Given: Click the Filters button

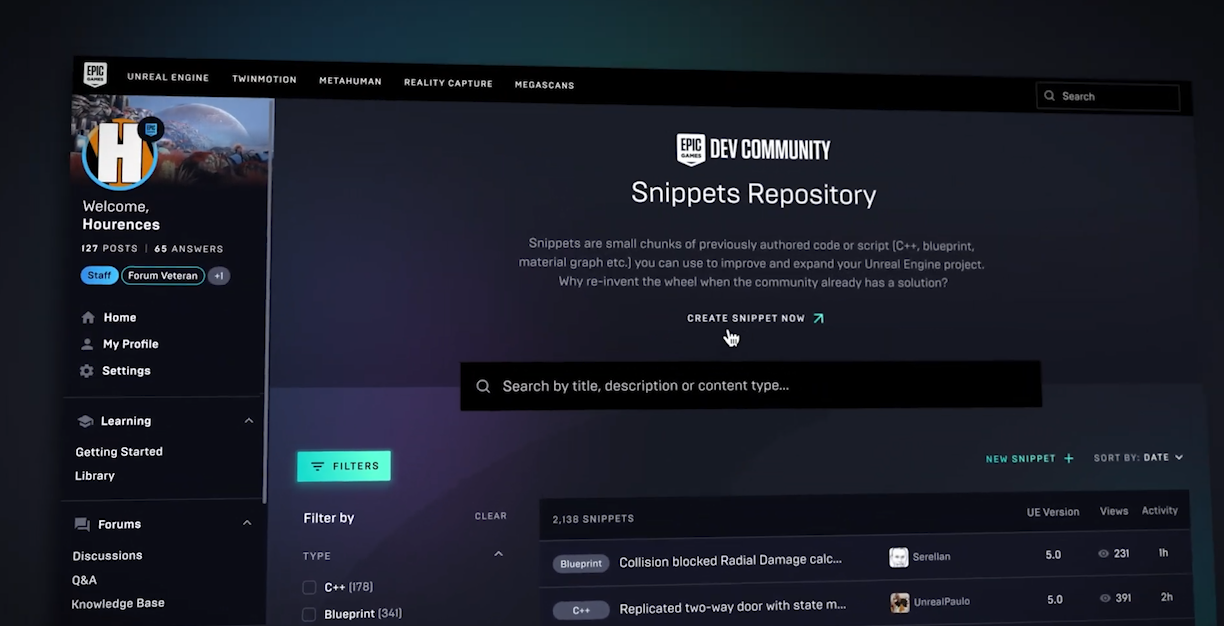Looking at the screenshot, I should tap(344, 466).
